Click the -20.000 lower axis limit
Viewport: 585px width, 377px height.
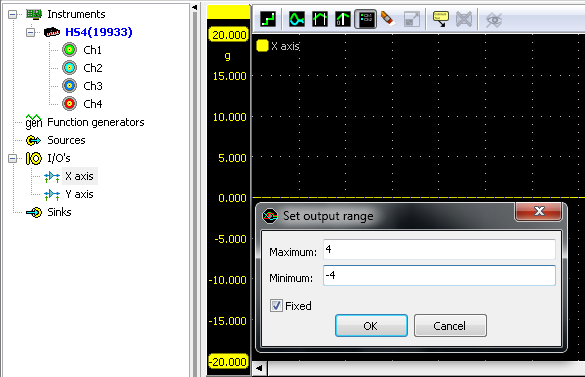(x=228, y=362)
